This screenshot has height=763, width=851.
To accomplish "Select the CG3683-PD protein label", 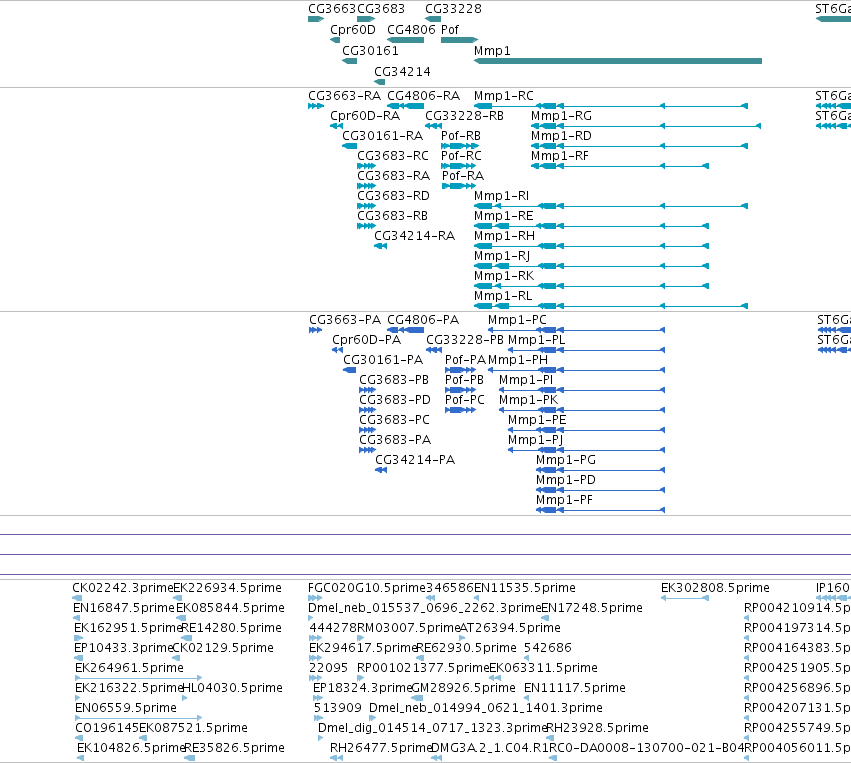I will click(395, 400).
